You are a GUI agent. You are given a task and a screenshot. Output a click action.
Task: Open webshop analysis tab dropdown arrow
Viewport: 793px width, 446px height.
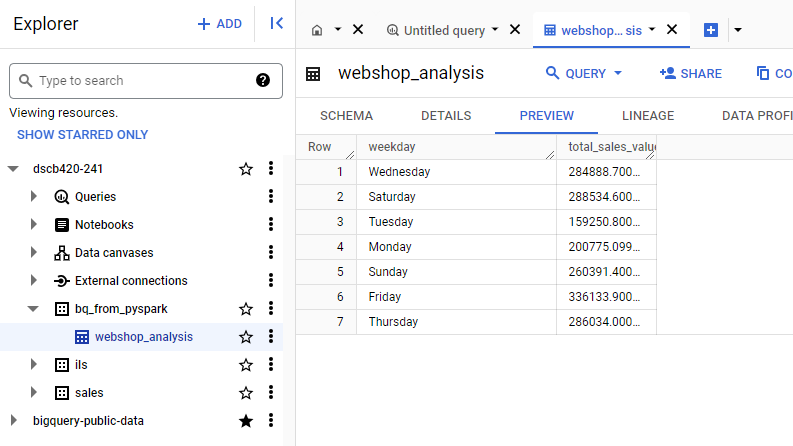652,30
